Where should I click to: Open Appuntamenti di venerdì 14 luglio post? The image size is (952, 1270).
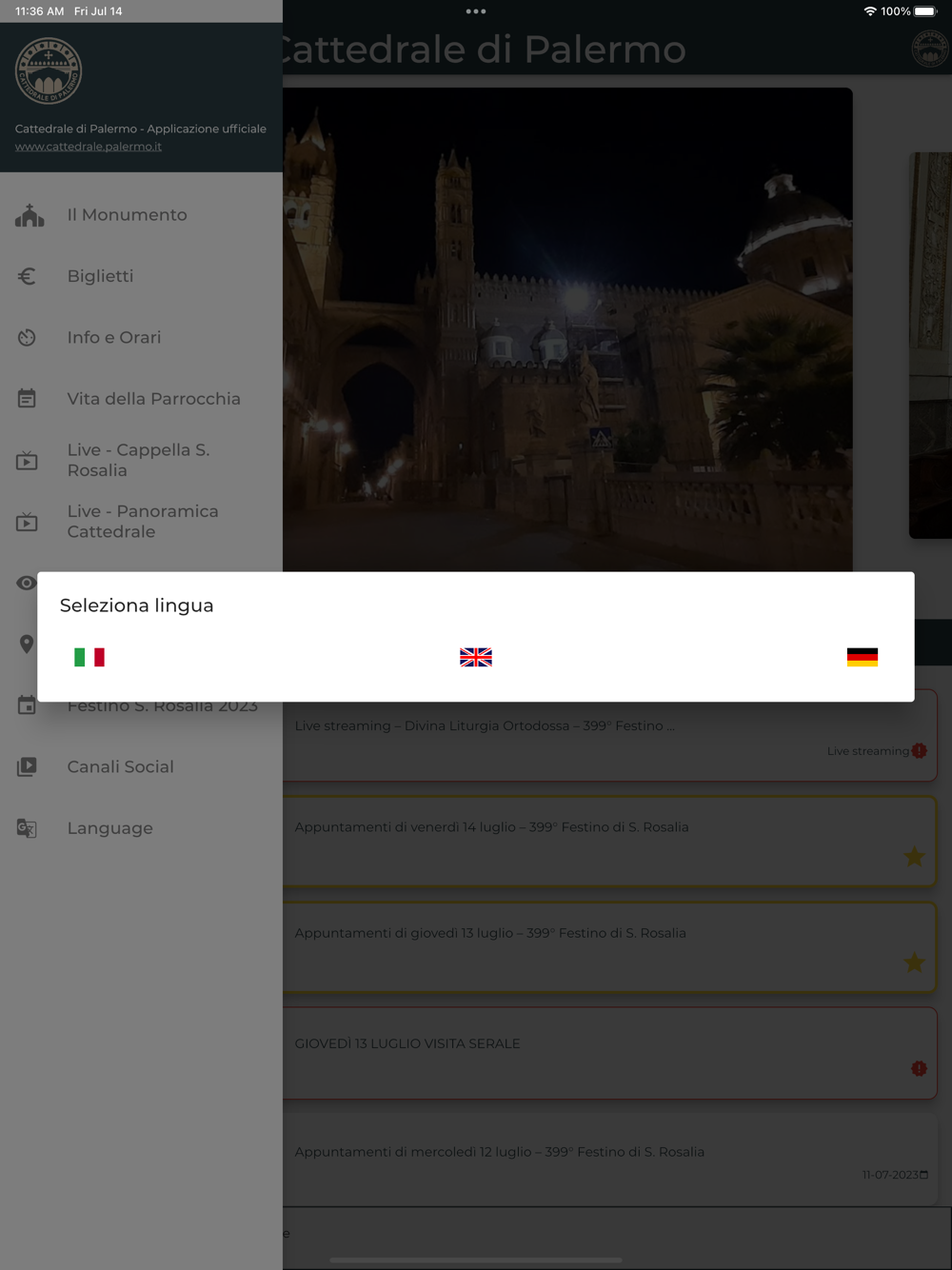[x=609, y=842]
